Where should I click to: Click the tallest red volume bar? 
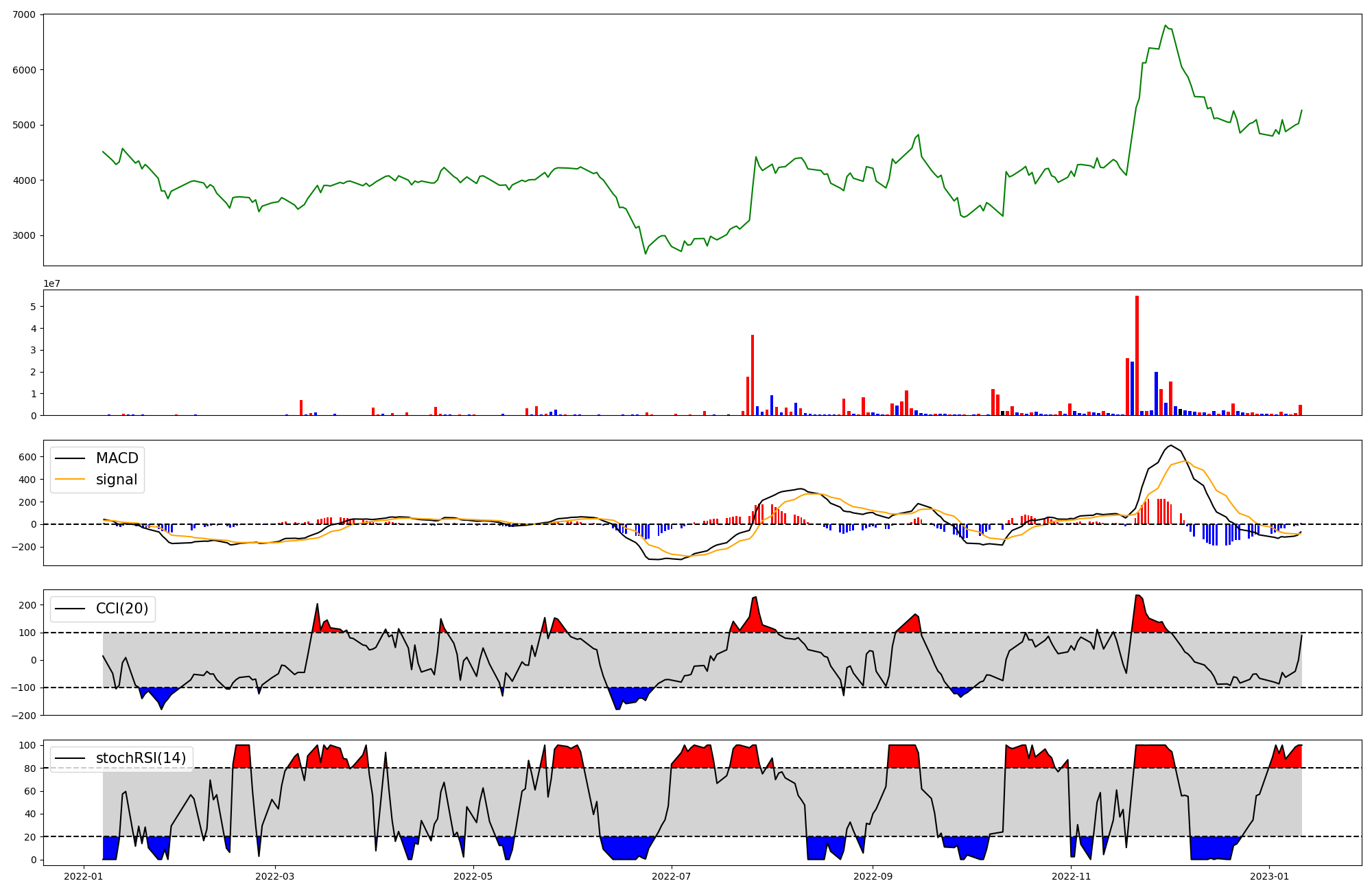[x=1137, y=355]
